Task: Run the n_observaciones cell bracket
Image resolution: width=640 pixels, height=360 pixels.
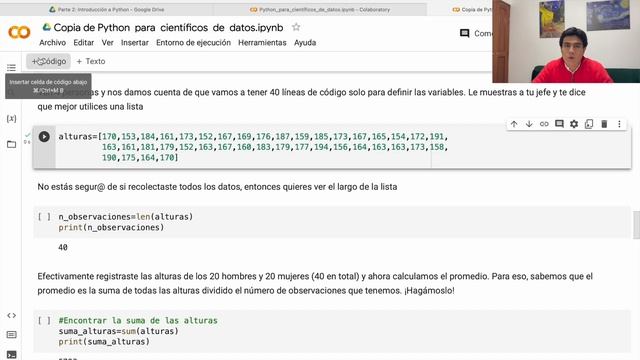Action: point(44,216)
